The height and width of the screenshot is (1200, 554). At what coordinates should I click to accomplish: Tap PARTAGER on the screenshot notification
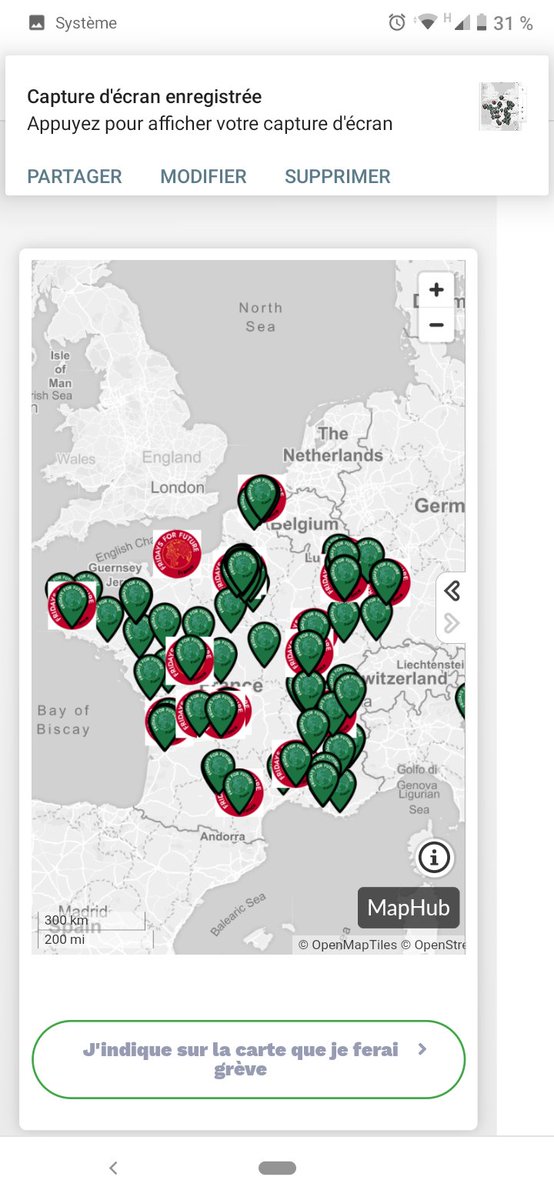tap(74, 177)
